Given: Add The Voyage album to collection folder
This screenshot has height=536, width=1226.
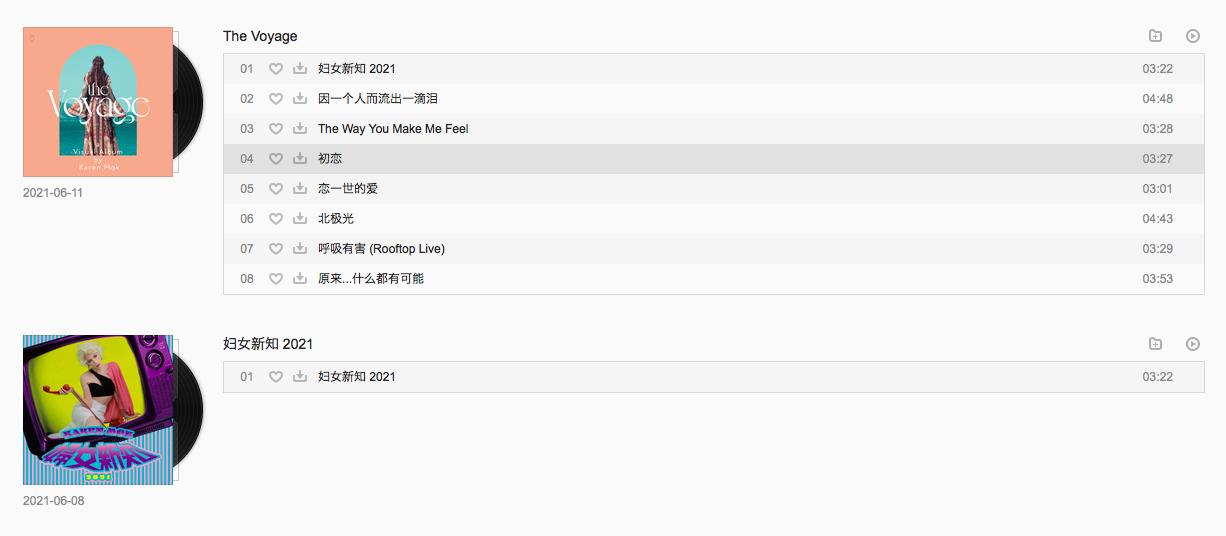Looking at the screenshot, I should click(1156, 36).
